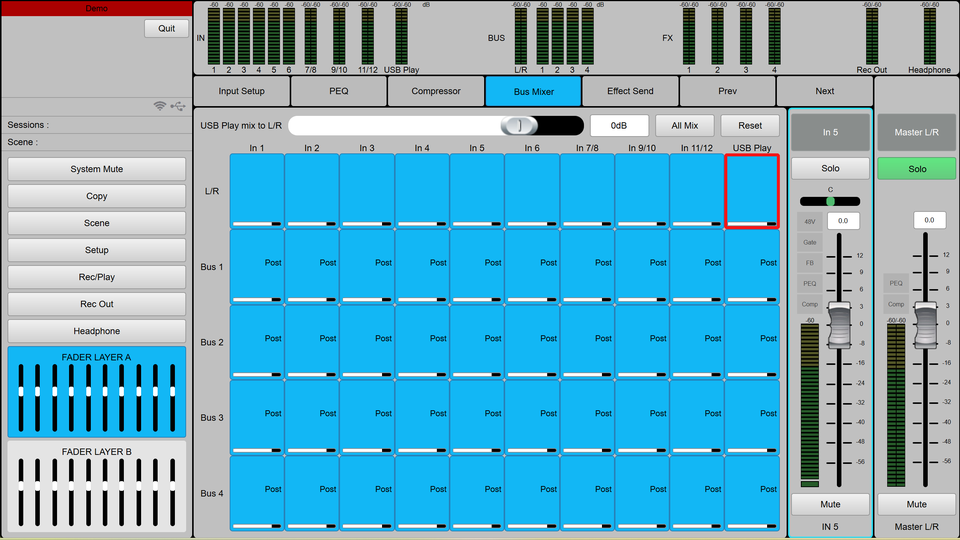Select the In 1 to Bus 1 send cell

257,266
